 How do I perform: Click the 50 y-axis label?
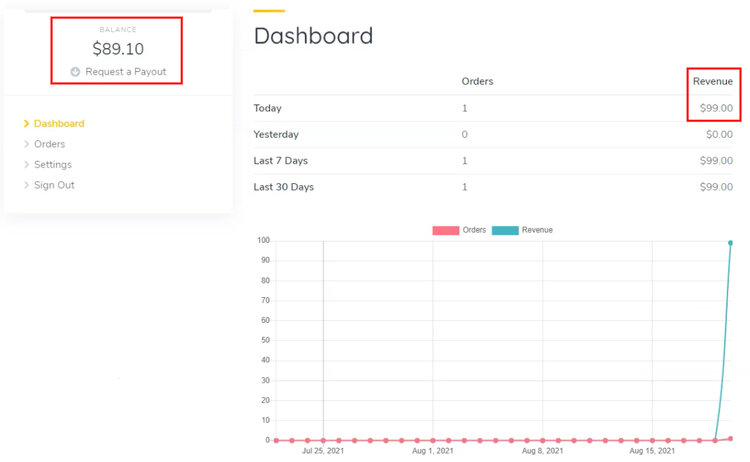[x=265, y=340]
